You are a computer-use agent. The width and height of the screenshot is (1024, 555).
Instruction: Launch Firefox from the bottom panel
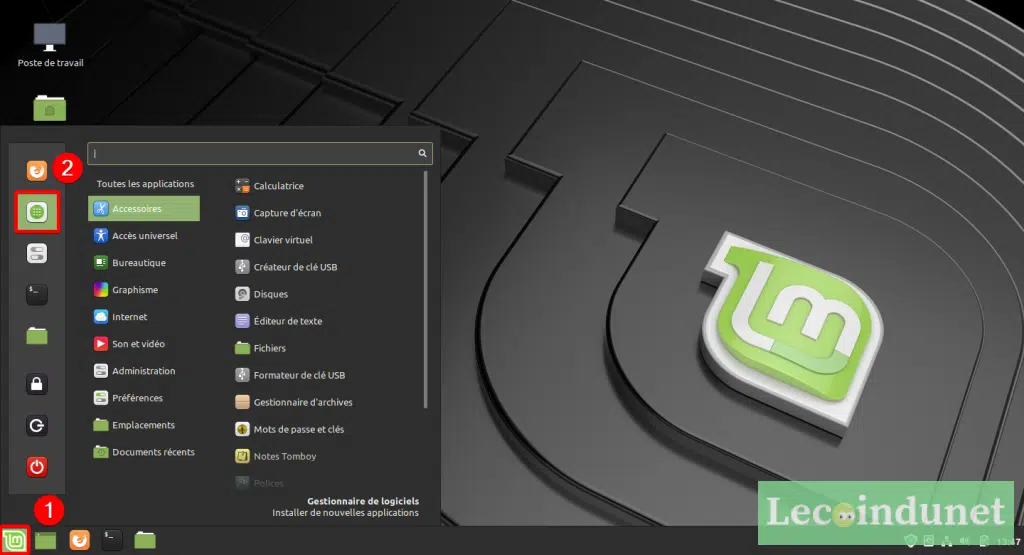coord(79,541)
